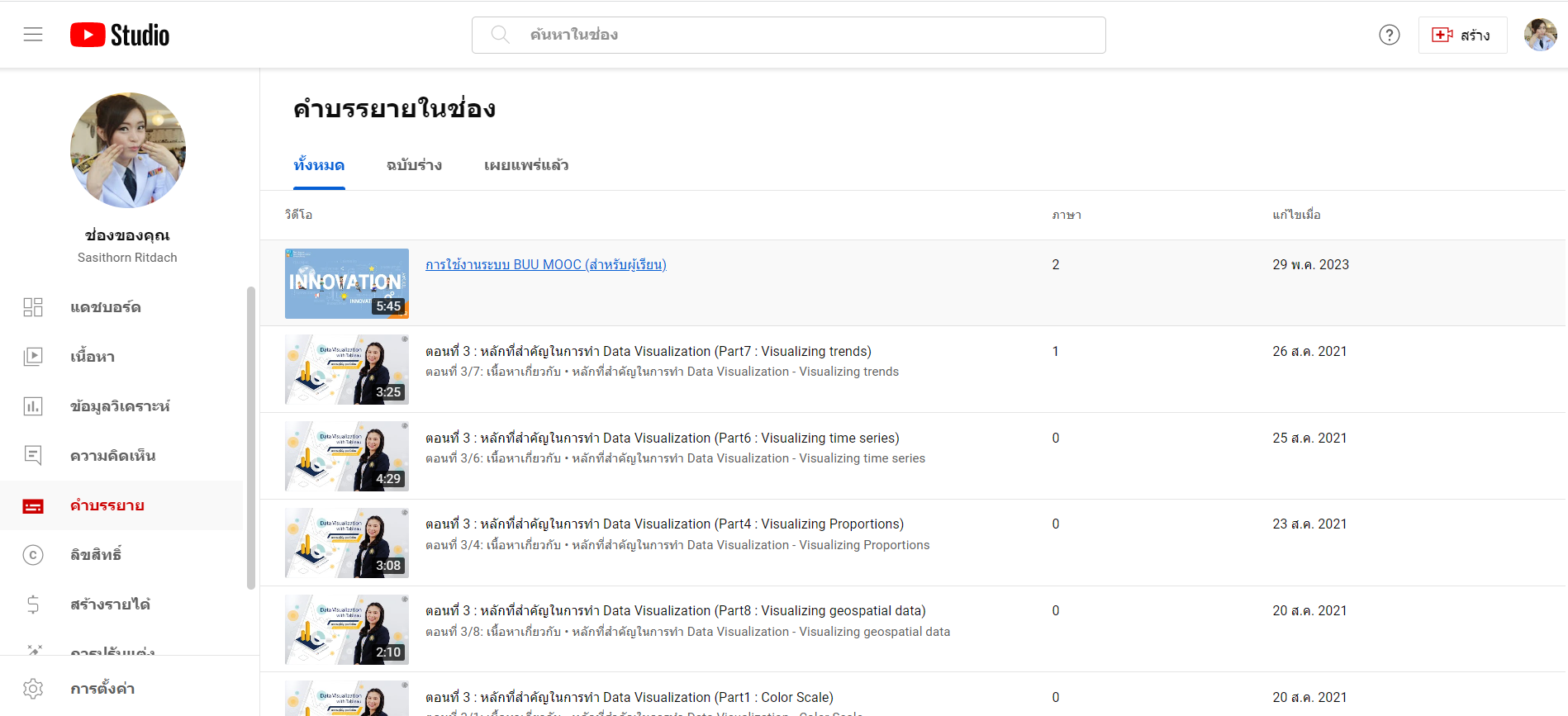The height and width of the screenshot is (716, 1568).
Task: Click the INNOVATION video thumbnail
Action: tap(347, 283)
